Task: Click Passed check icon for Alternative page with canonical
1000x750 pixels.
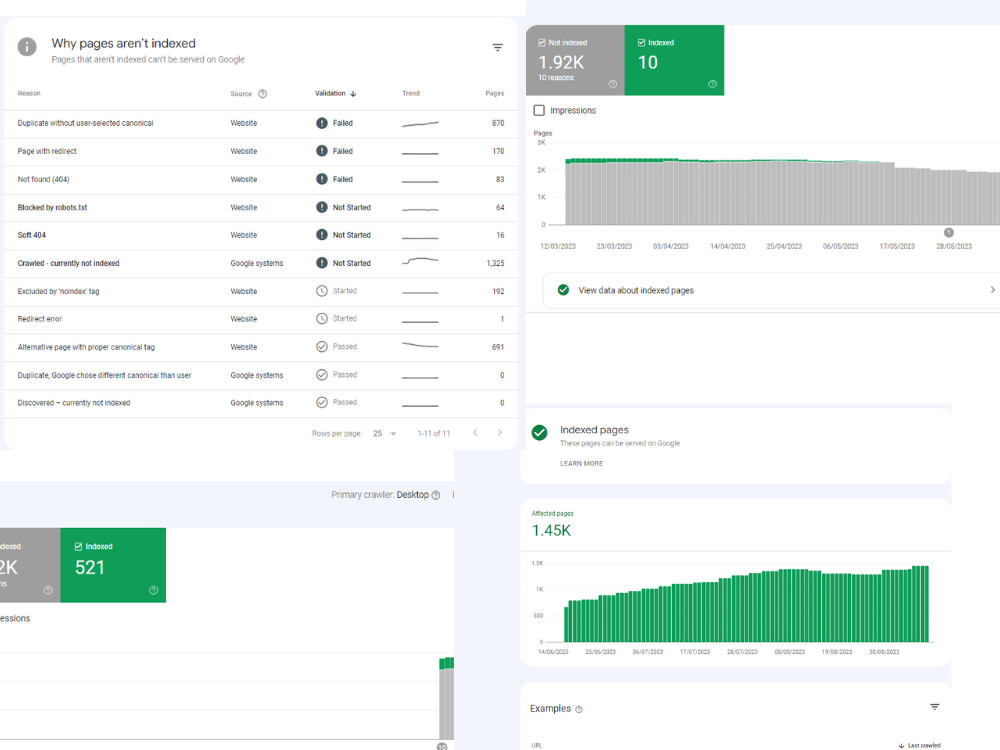Action: click(x=322, y=346)
